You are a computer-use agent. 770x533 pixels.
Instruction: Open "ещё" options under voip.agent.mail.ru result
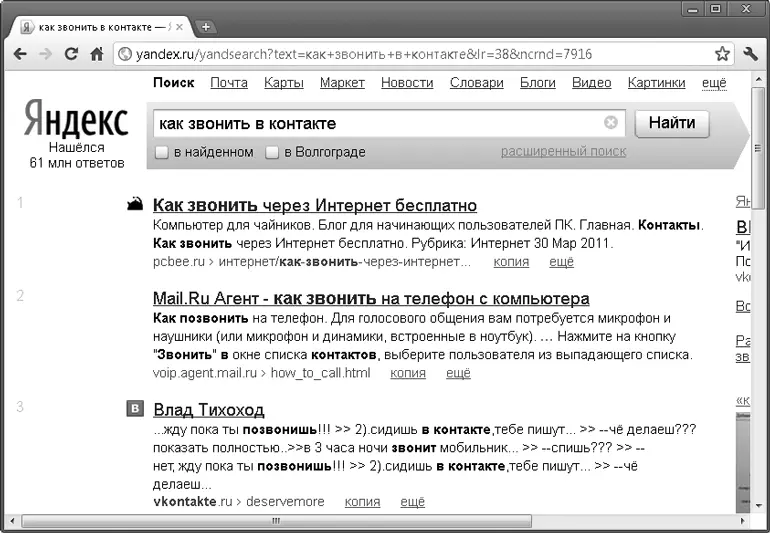point(458,373)
